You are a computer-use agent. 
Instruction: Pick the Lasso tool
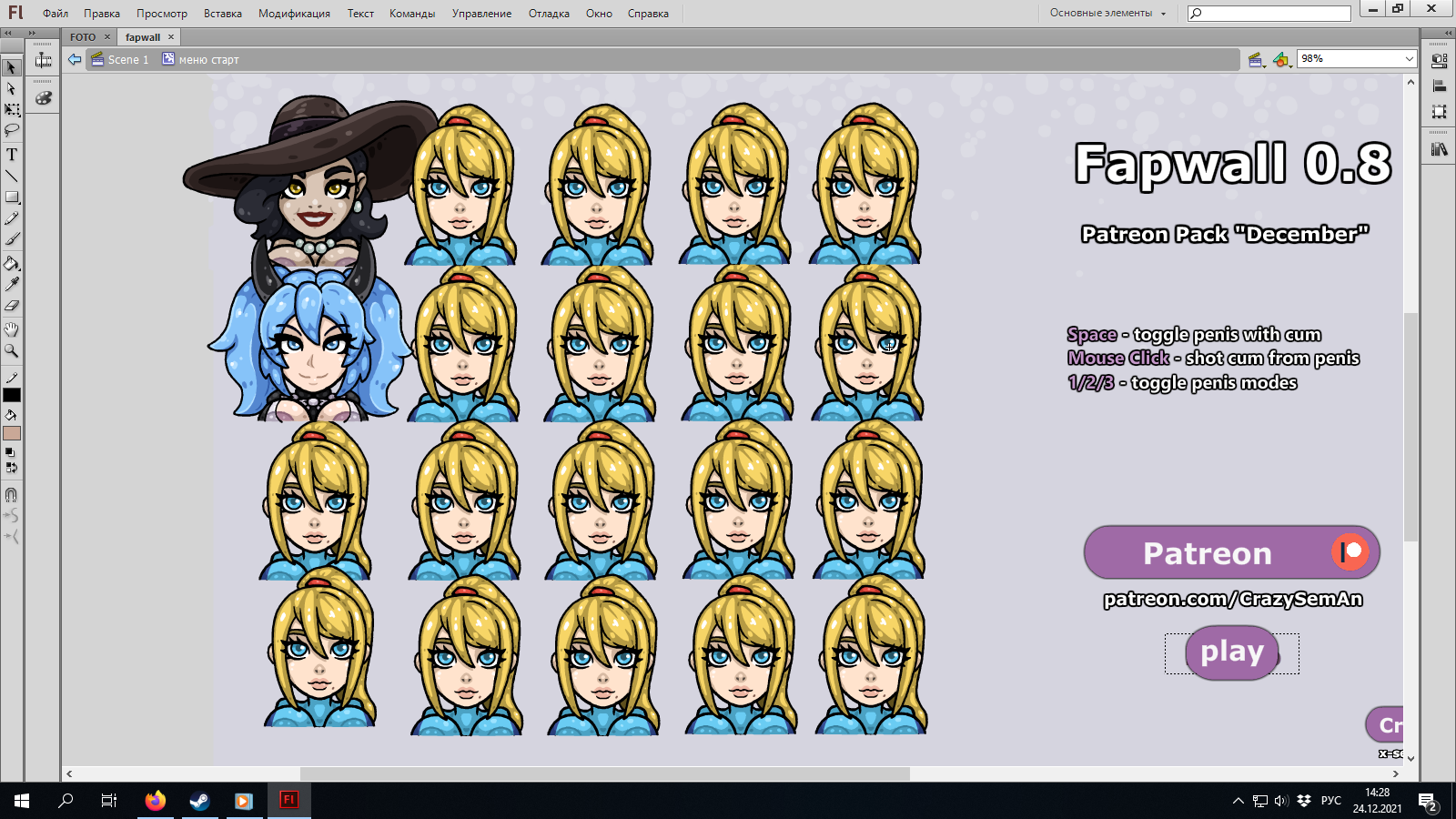click(x=11, y=130)
